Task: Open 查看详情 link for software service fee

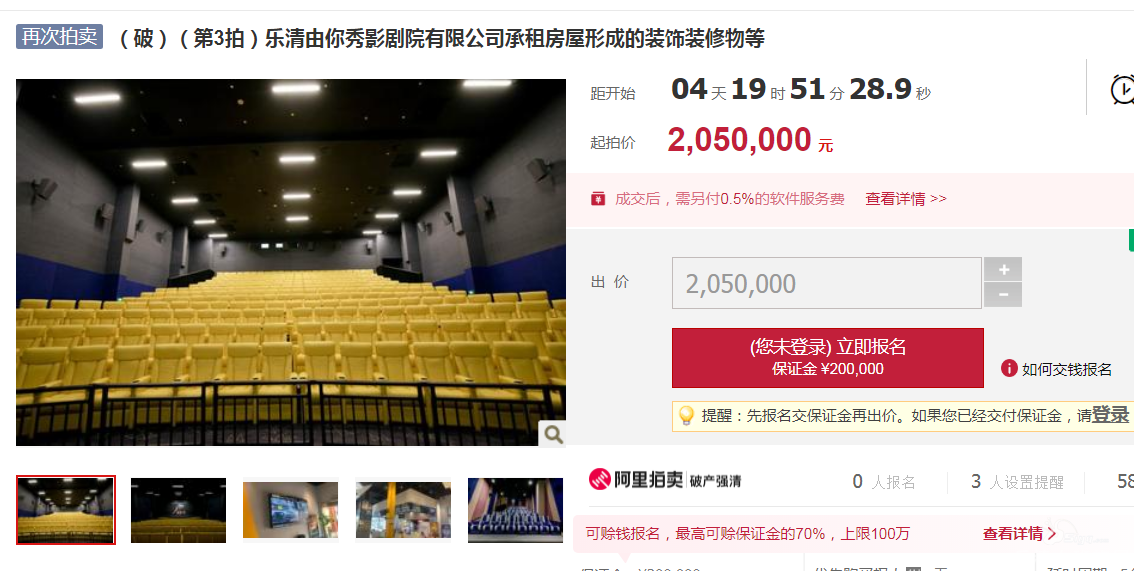Action: pyautogui.click(x=905, y=199)
